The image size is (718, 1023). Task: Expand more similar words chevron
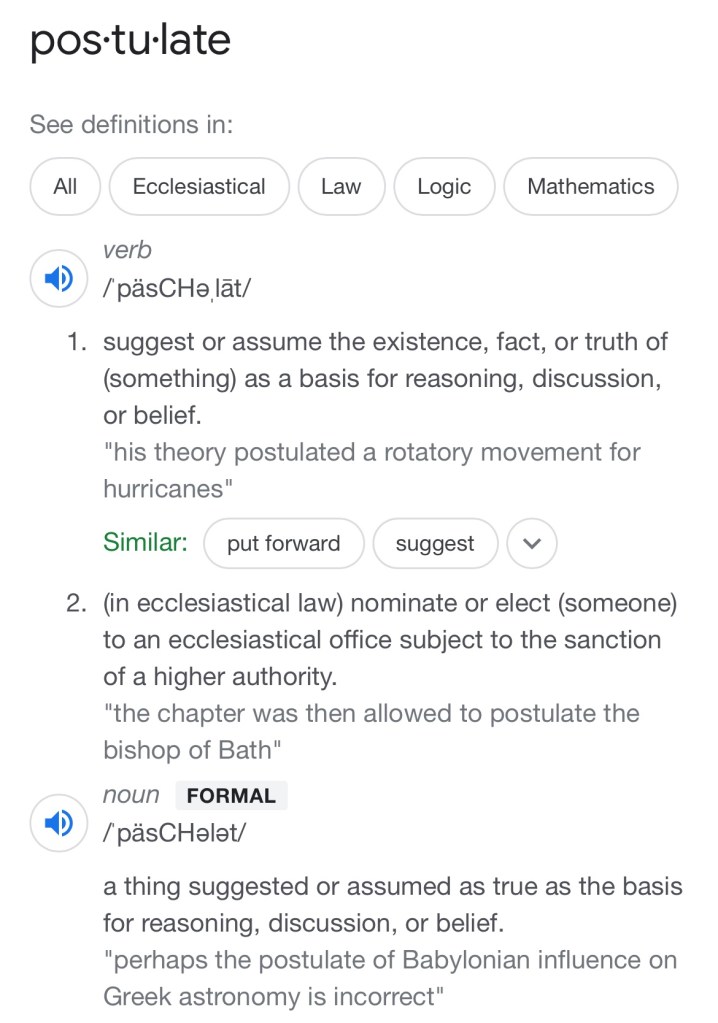click(x=532, y=544)
